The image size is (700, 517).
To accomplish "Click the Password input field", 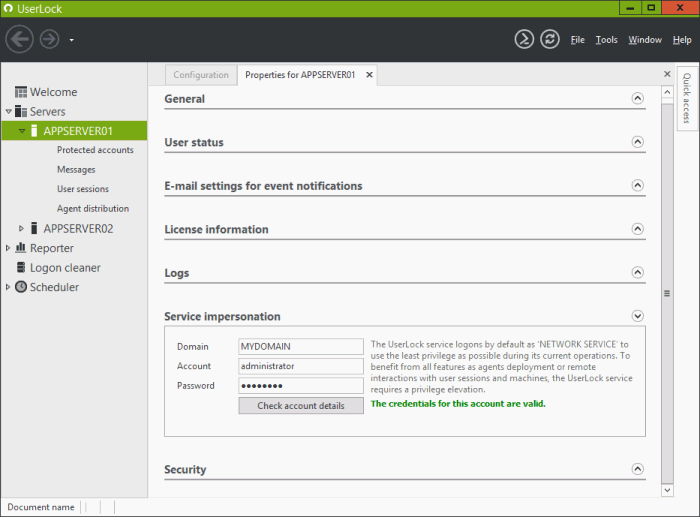I will (x=301, y=386).
